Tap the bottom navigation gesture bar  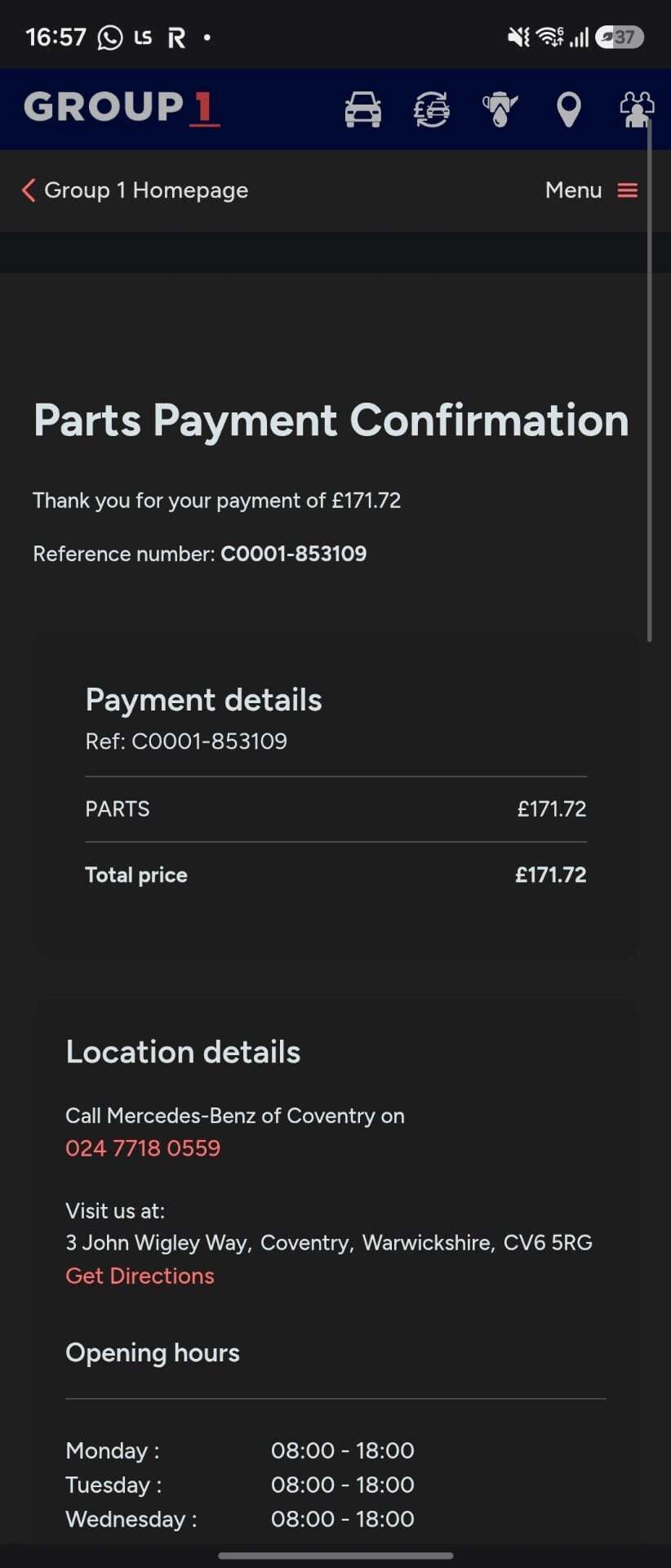pos(335,1556)
